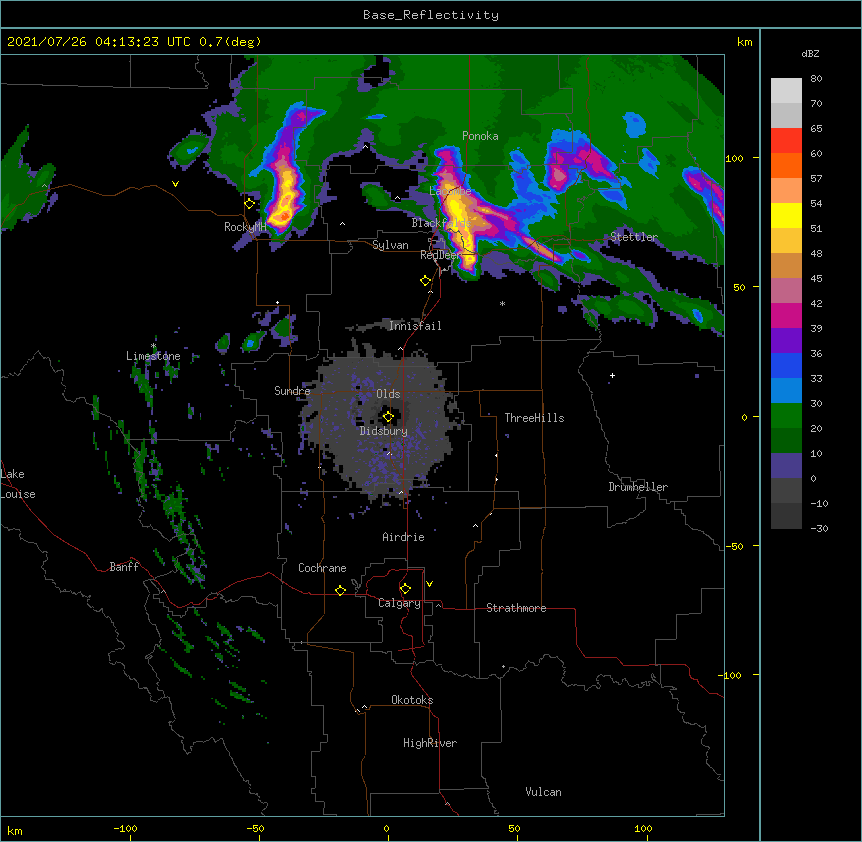The image size is (862, 842).
Task: Select the ThreeHills town label
Action: (534, 418)
